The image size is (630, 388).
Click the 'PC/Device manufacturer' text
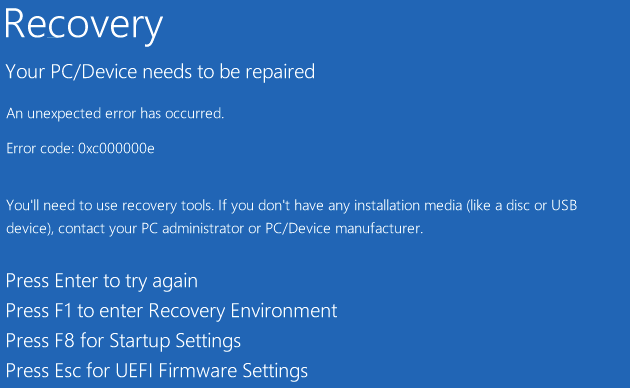point(344,229)
